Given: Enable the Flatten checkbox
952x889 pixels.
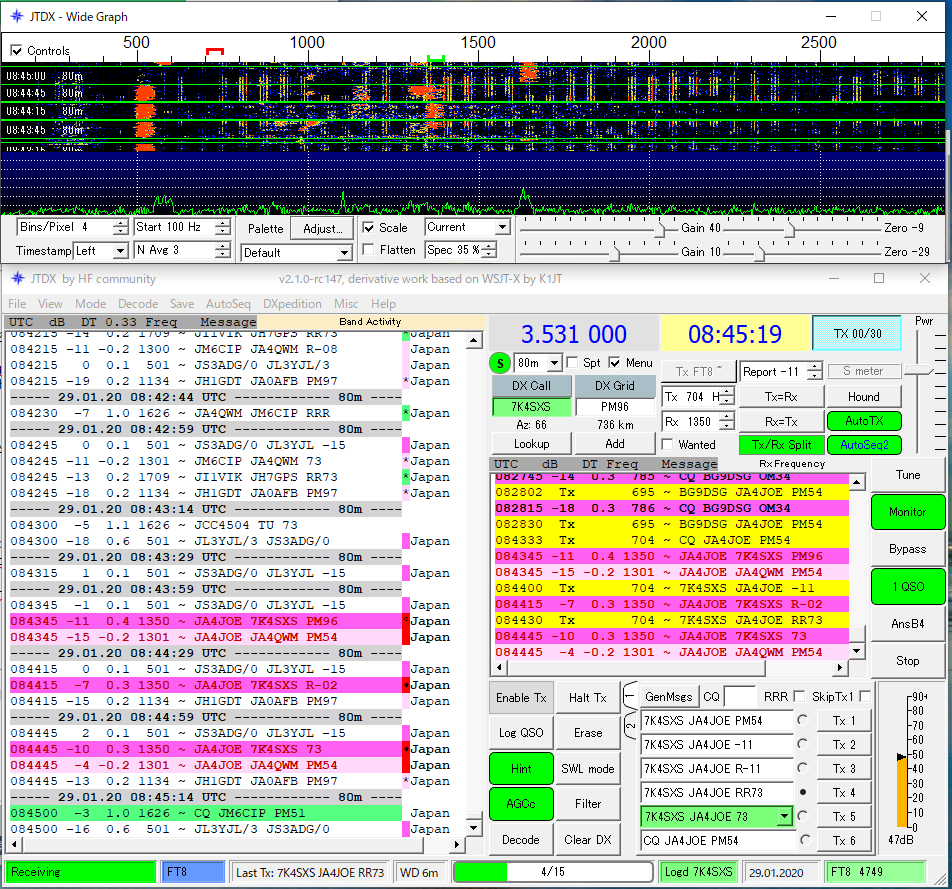Looking at the screenshot, I should coord(369,250).
